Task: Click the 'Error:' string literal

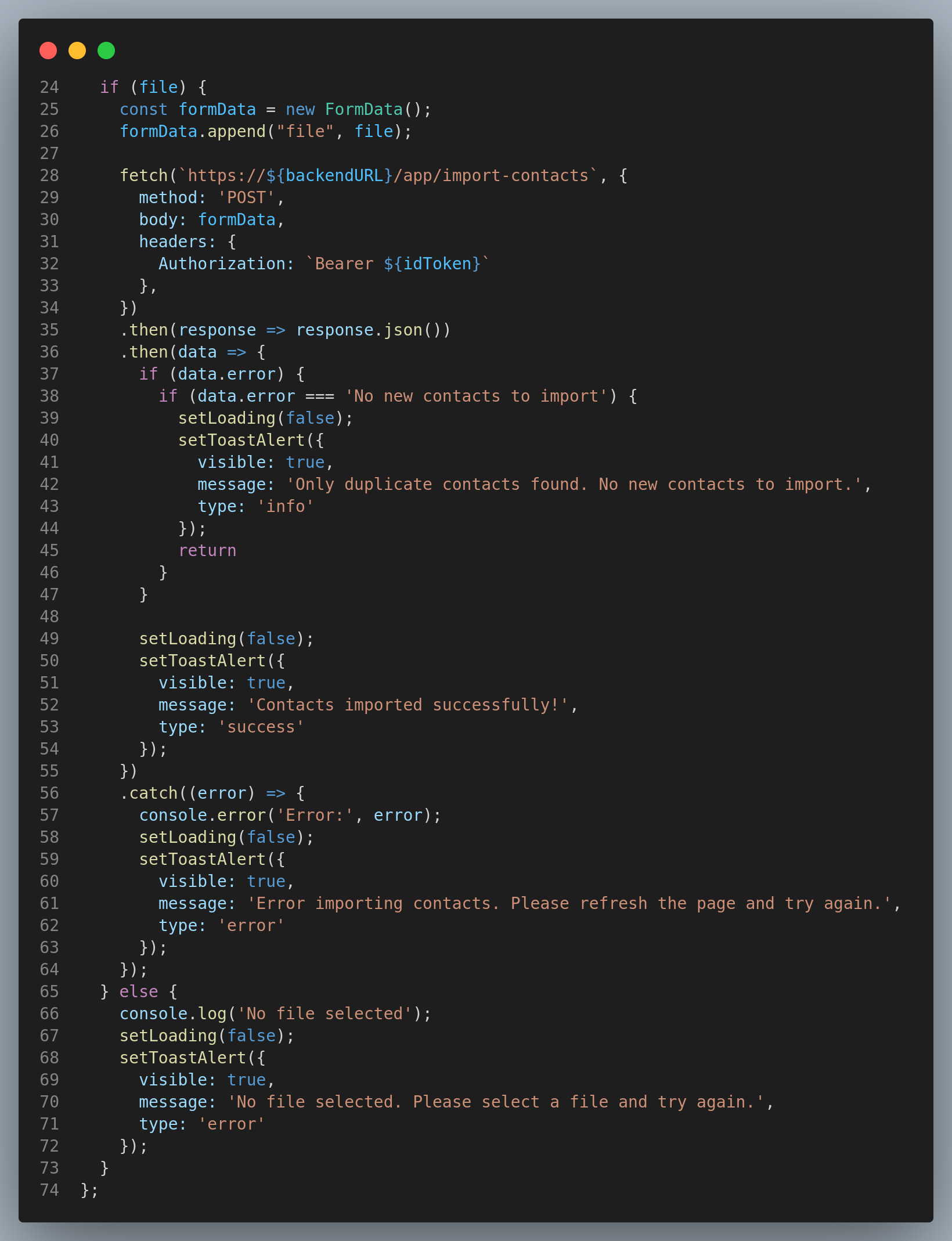Action: click(315, 815)
